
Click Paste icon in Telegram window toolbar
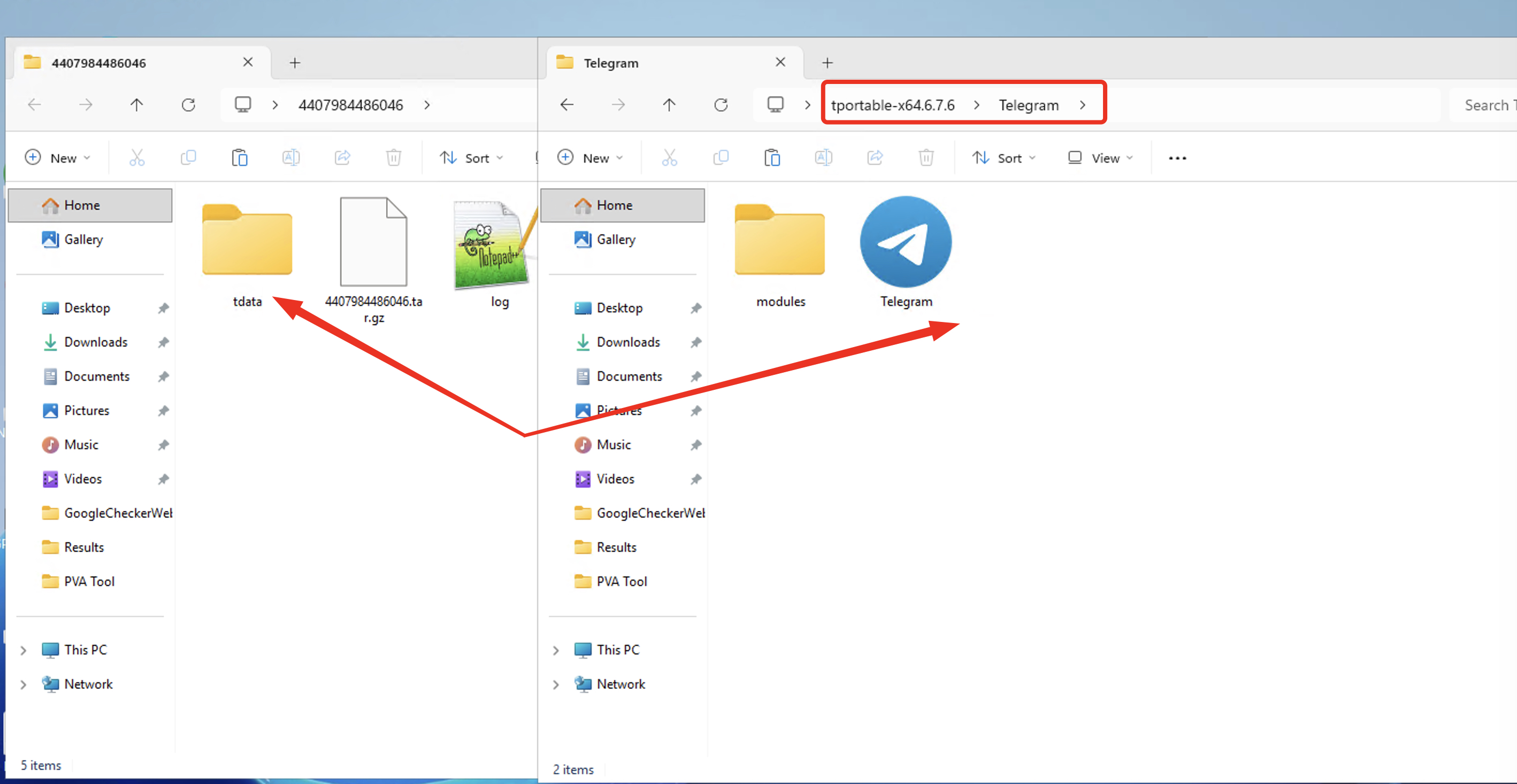[771, 158]
